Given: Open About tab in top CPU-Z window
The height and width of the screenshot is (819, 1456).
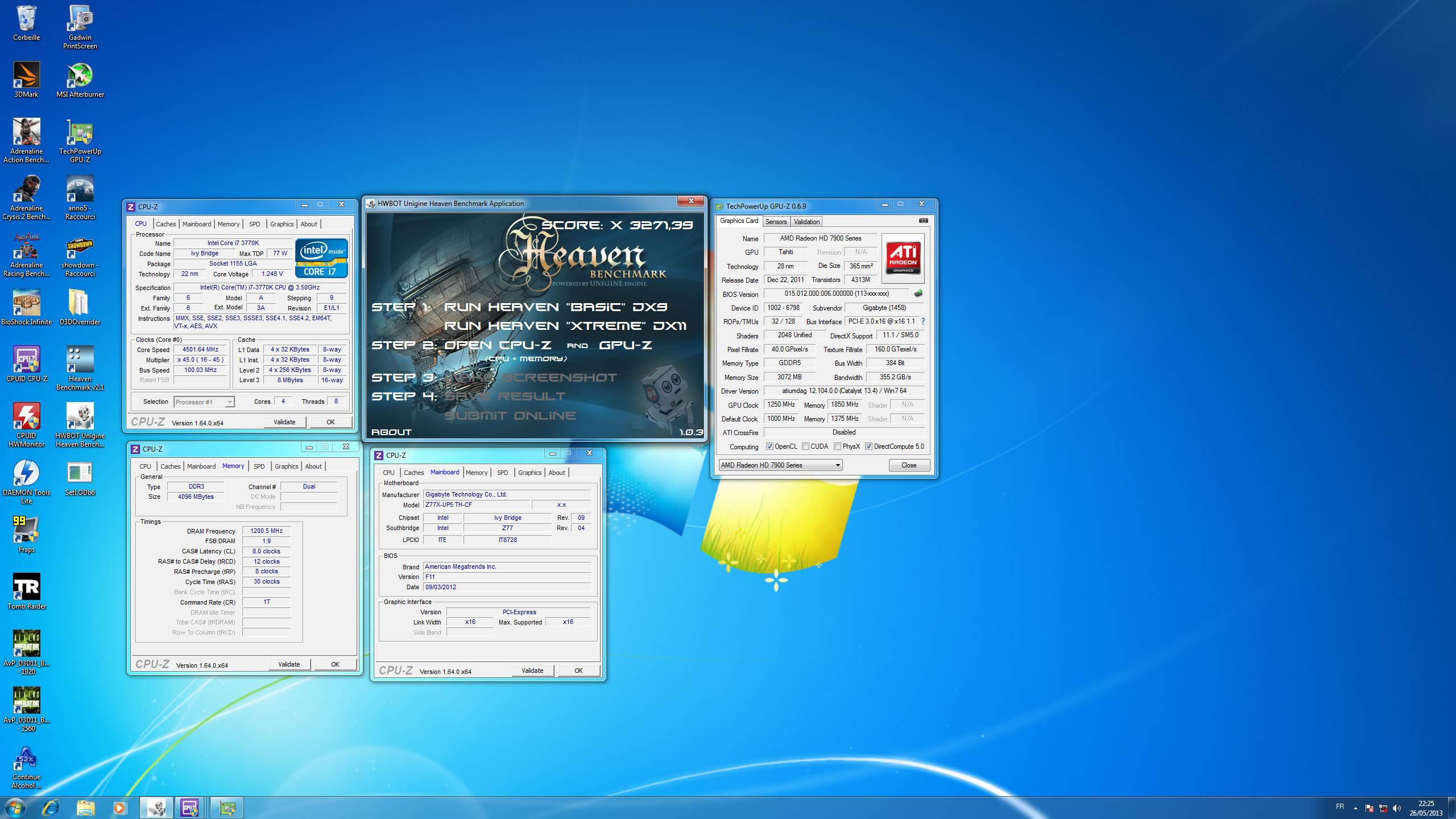Looking at the screenshot, I should coord(309,224).
